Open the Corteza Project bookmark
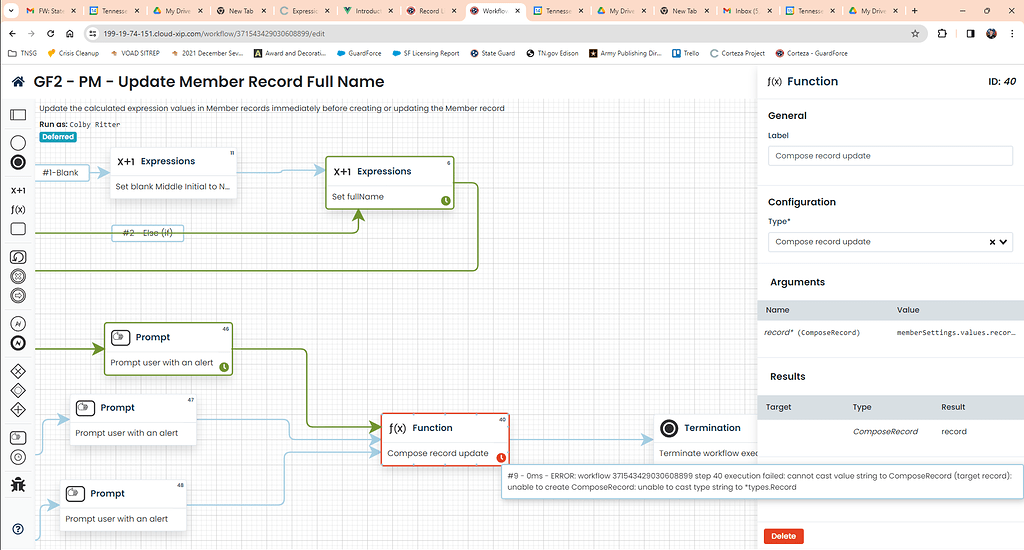Image resolution: width=1024 pixels, height=550 pixels. point(737,54)
